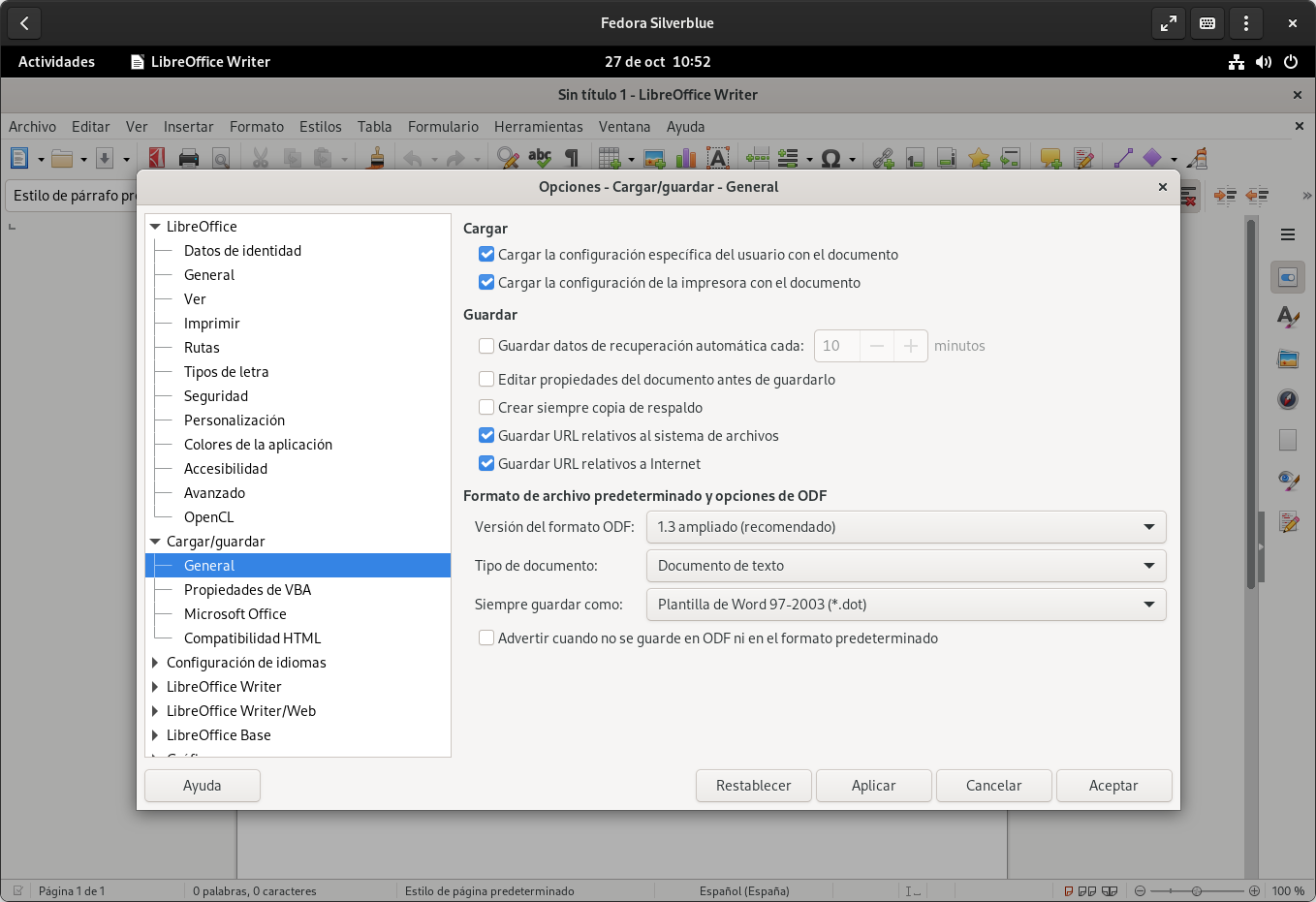The width and height of the screenshot is (1316, 902).
Task: Click the Spelling check abc icon
Action: click(x=540, y=158)
